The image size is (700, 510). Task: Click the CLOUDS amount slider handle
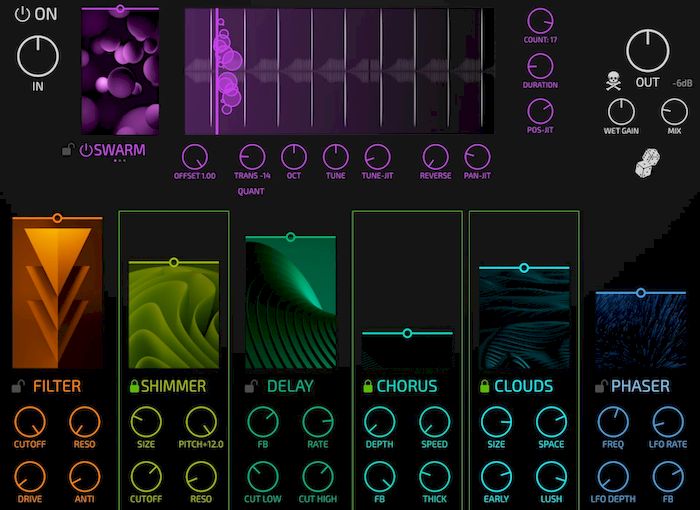524,268
